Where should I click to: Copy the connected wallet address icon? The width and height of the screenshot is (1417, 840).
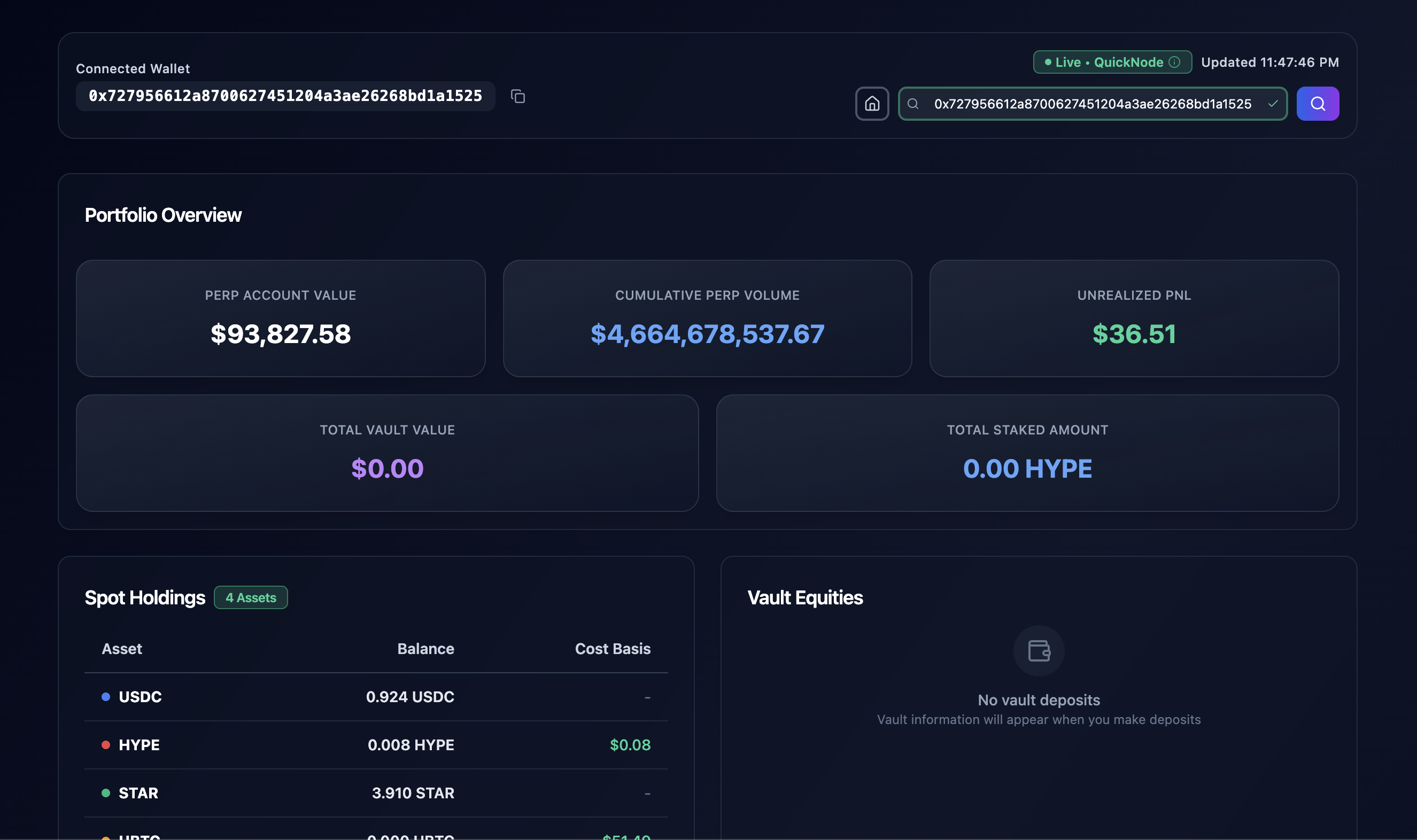pos(517,96)
